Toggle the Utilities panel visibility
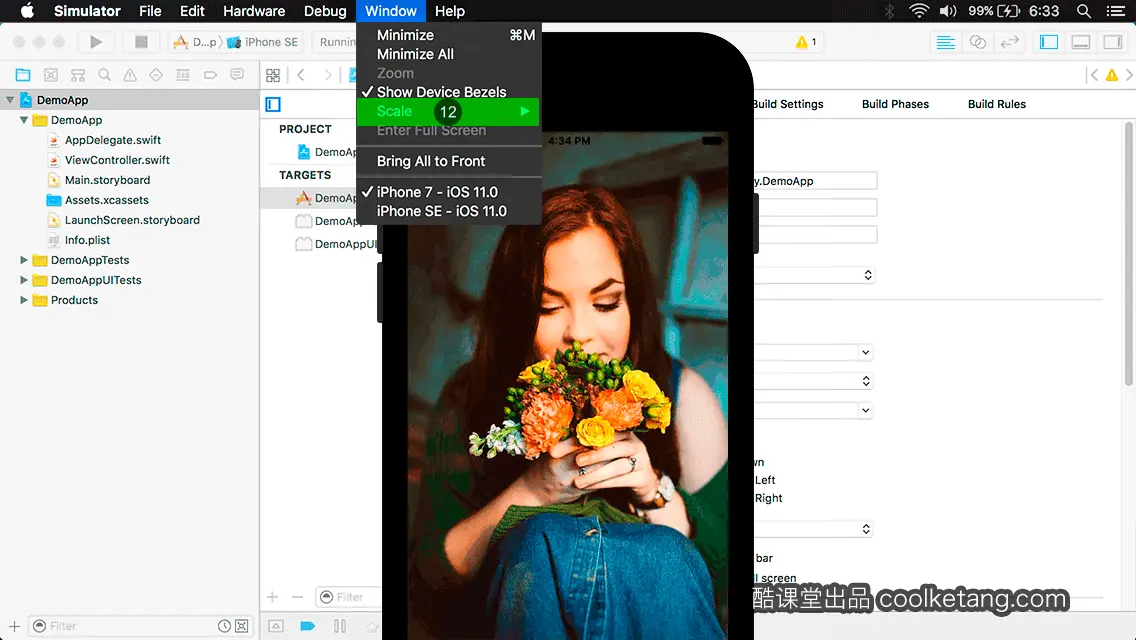Image resolution: width=1136 pixels, height=640 pixels. tap(1113, 42)
